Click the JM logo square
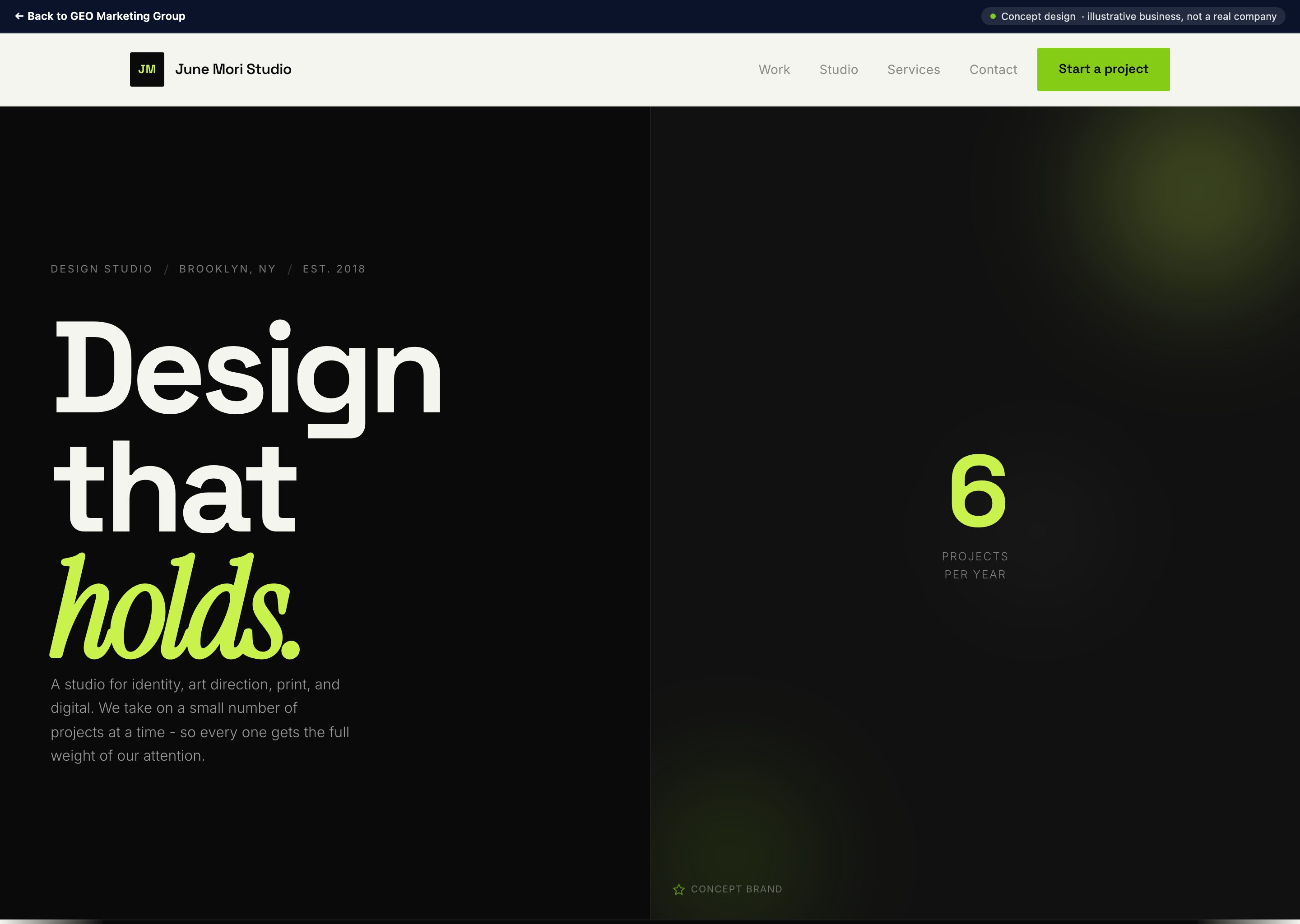The image size is (1300, 924). (x=147, y=69)
